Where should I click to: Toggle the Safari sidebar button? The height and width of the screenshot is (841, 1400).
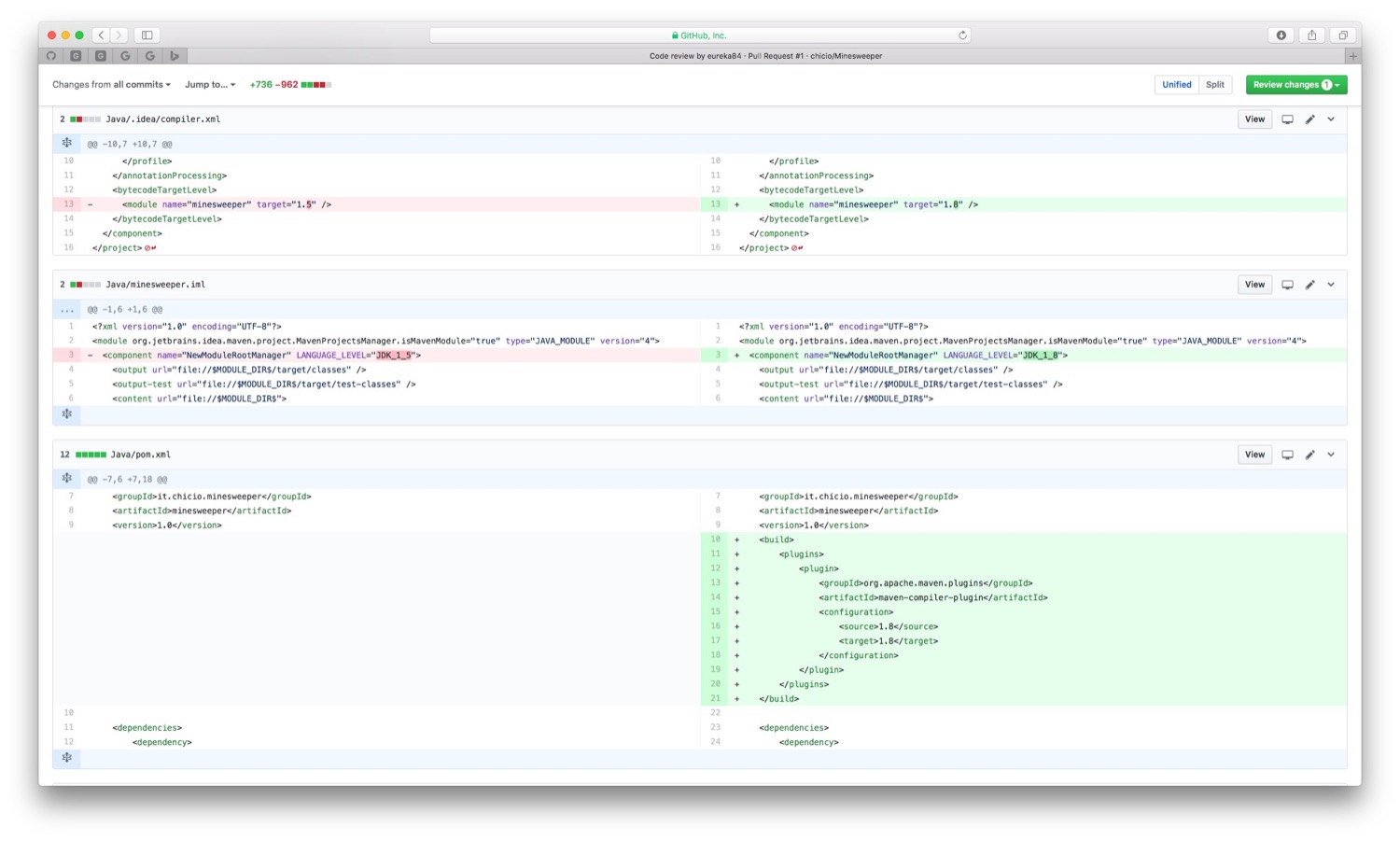(147, 35)
